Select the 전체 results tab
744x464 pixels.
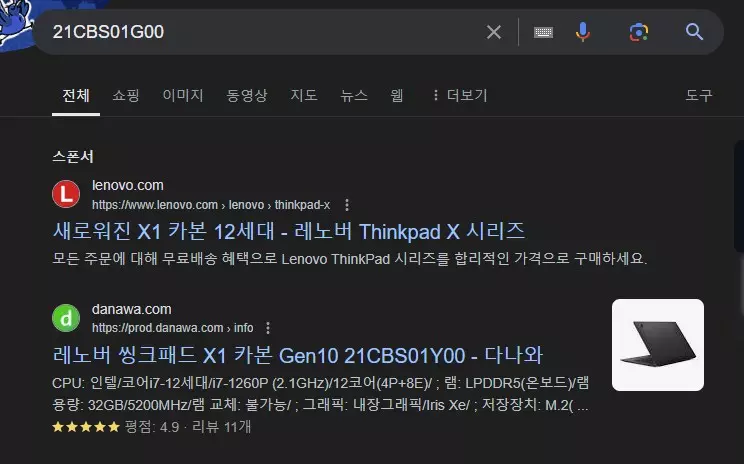(x=76, y=96)
